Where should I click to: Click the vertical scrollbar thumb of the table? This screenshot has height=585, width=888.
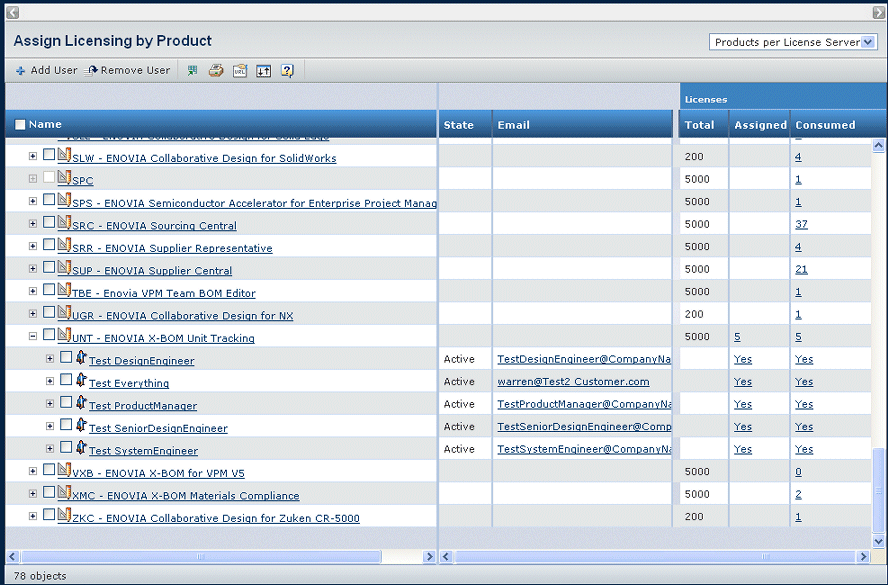pyautogui.click(x=878, y=490)
